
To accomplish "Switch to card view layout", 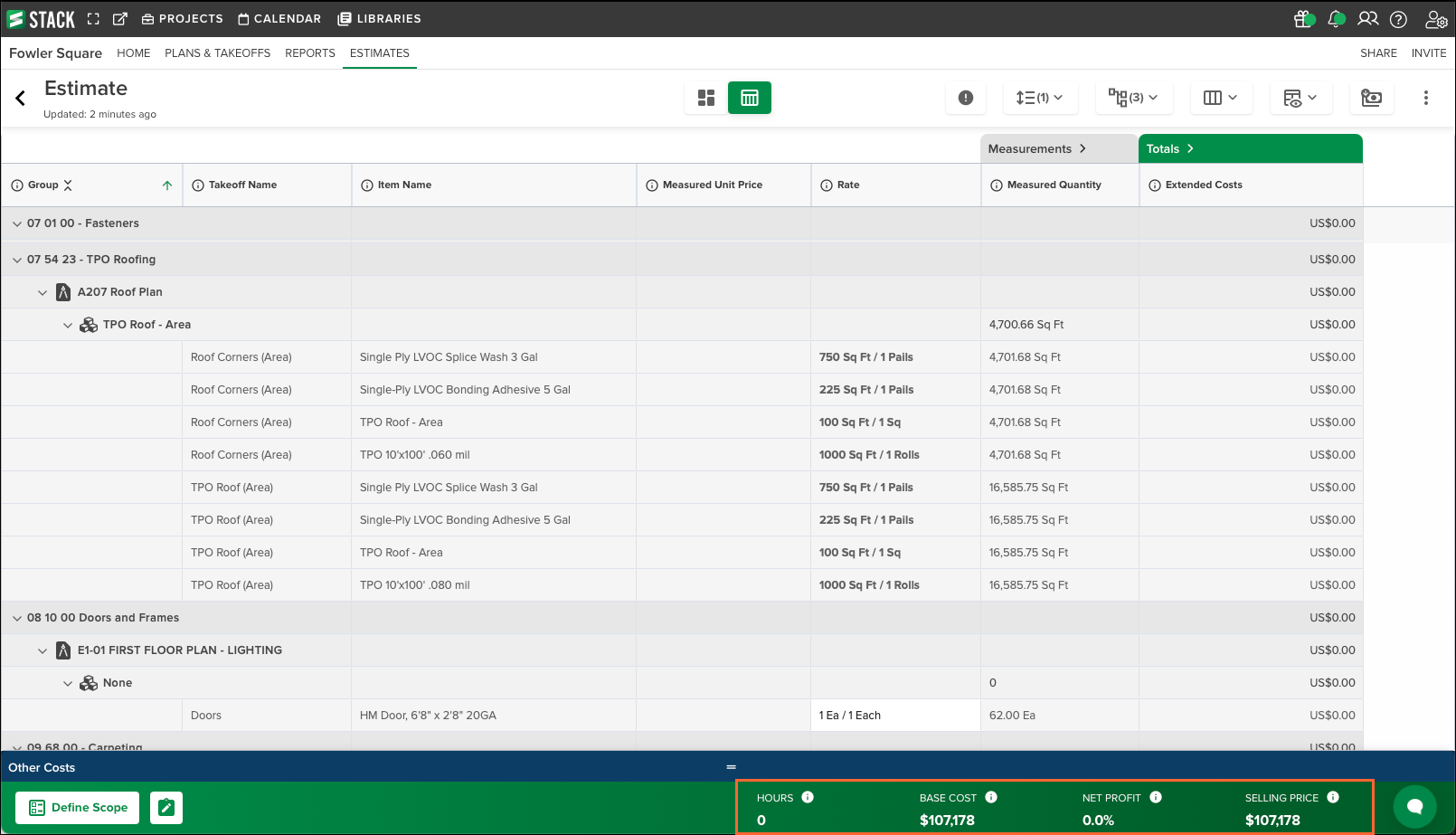I will [x=706, y=98].
